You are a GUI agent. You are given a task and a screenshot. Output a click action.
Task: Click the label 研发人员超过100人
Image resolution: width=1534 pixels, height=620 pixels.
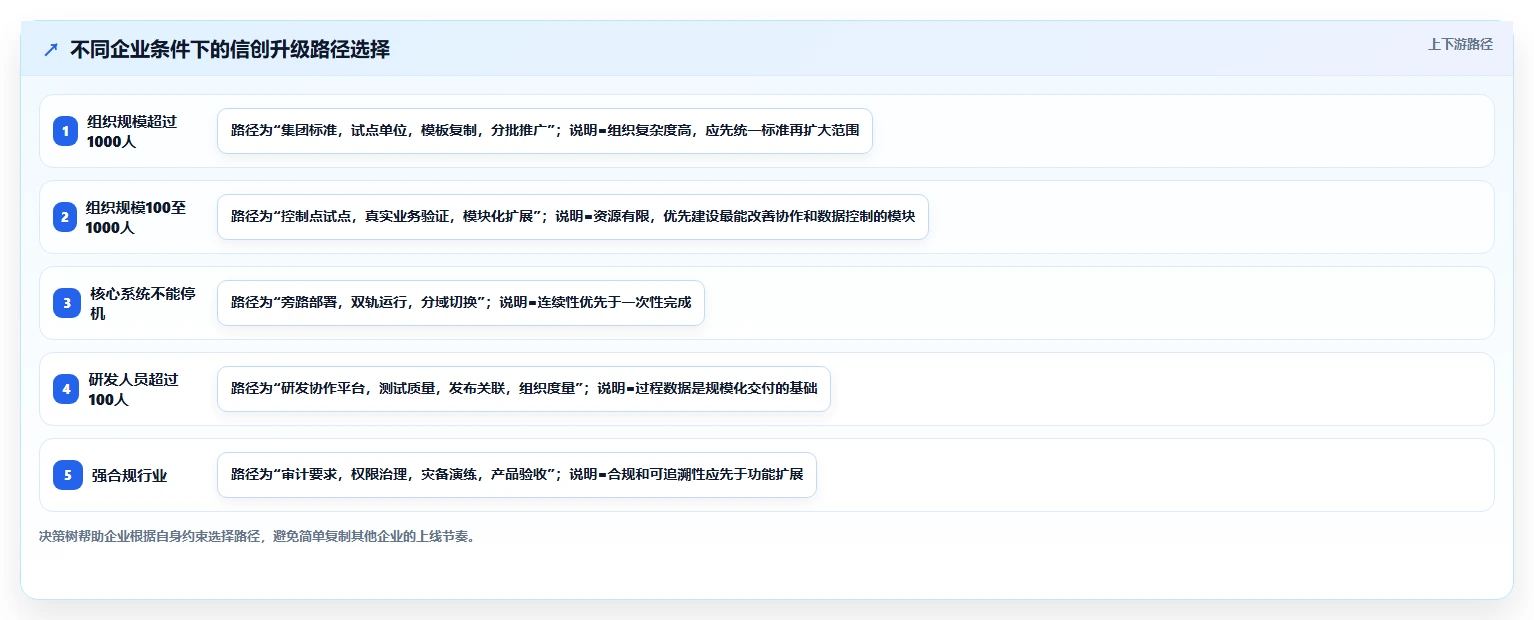pos(134,389)
